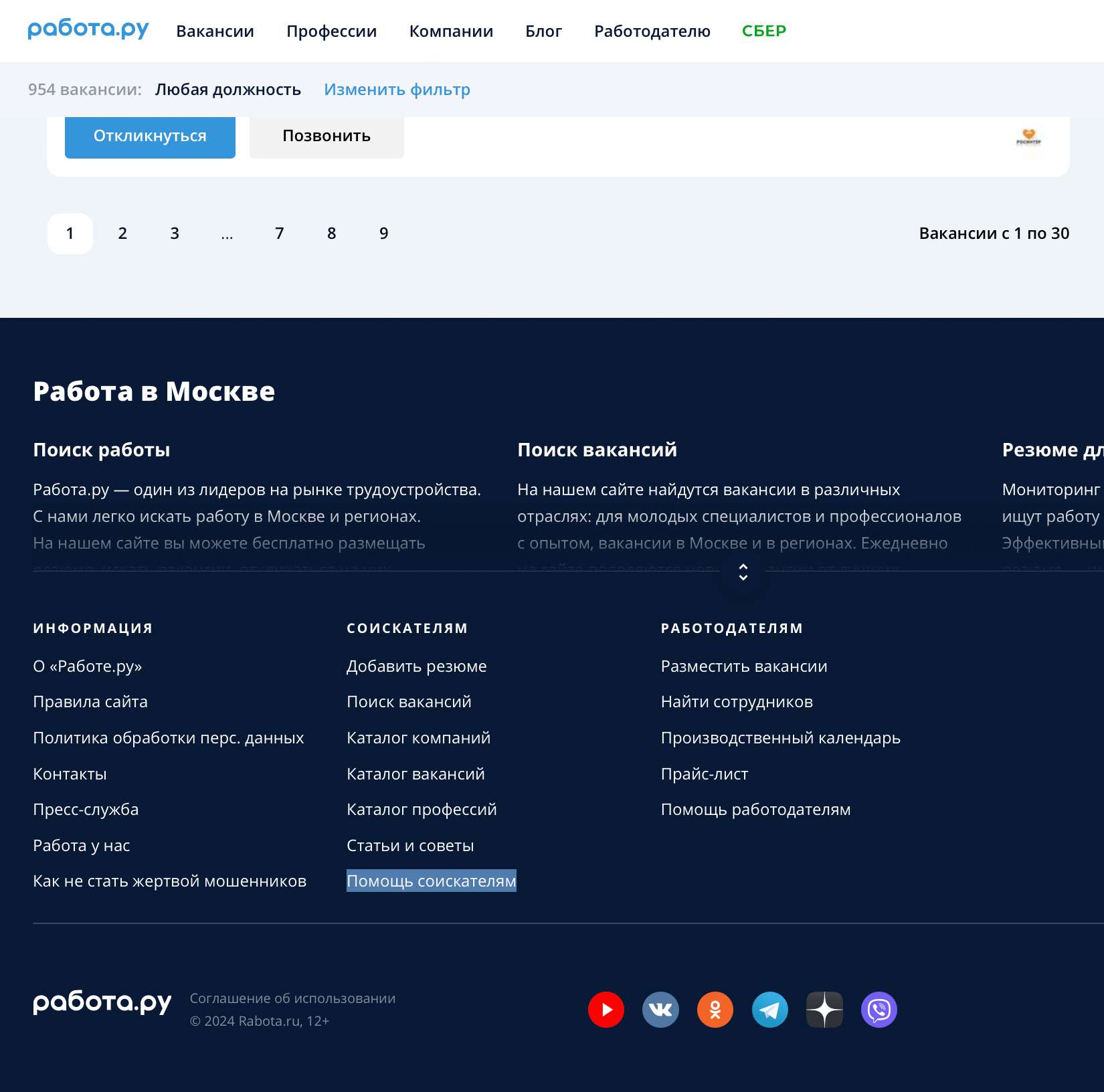Open Каталог вакансий footer link
The height and width of the screenshot is (1092, 1104).
tap(416, 774)
